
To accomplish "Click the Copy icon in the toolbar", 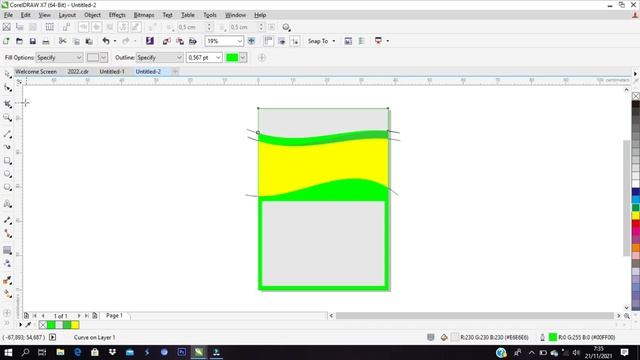I will tap(76, 41).
